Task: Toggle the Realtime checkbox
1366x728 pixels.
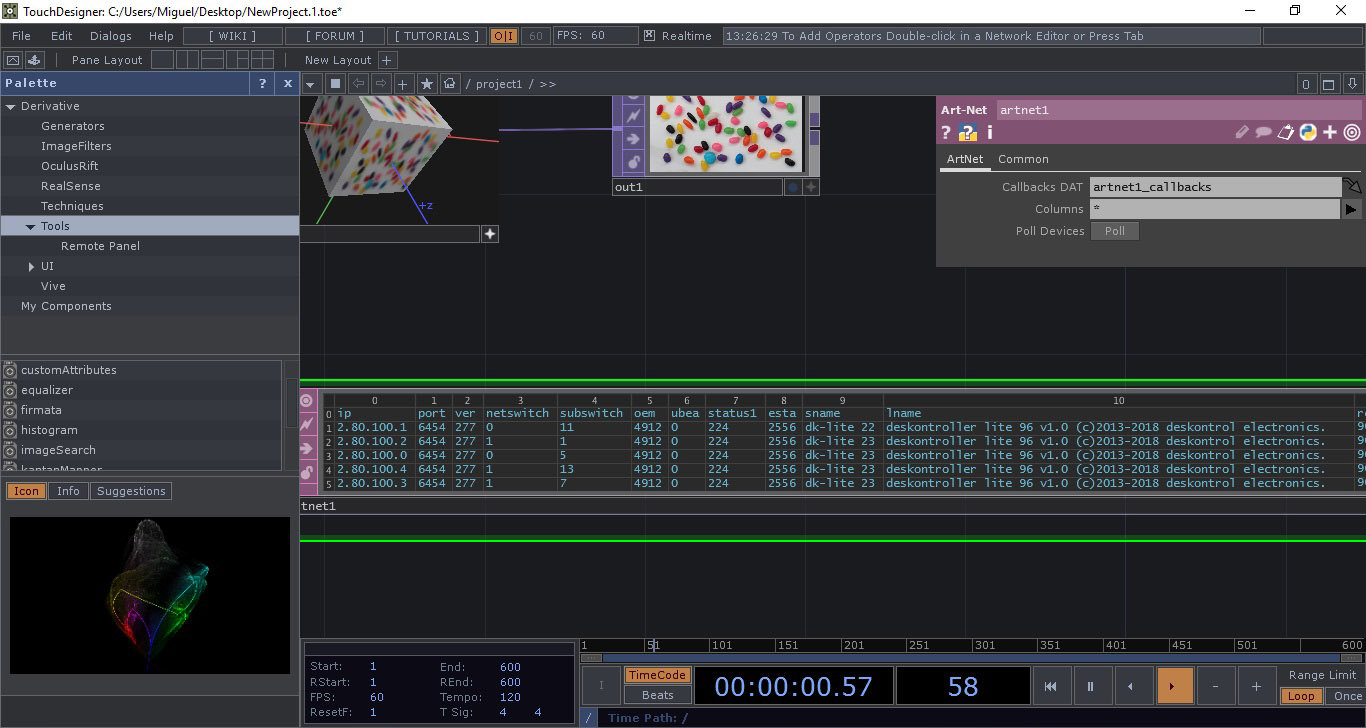Action: (649, 35)
